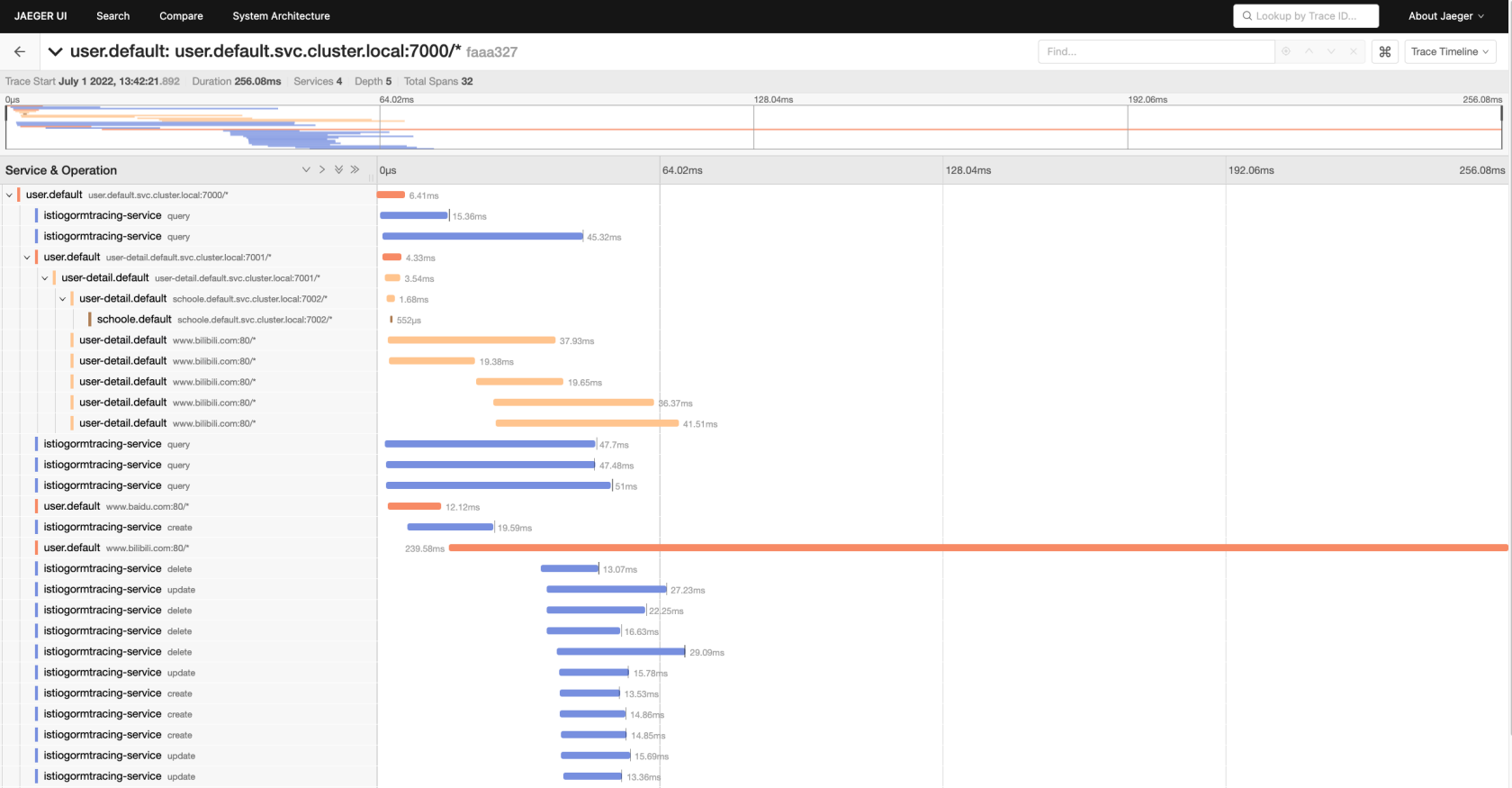Open the Compare tab
The height and width of the screenshot is (788, 1512).
(x=181, y=16)
